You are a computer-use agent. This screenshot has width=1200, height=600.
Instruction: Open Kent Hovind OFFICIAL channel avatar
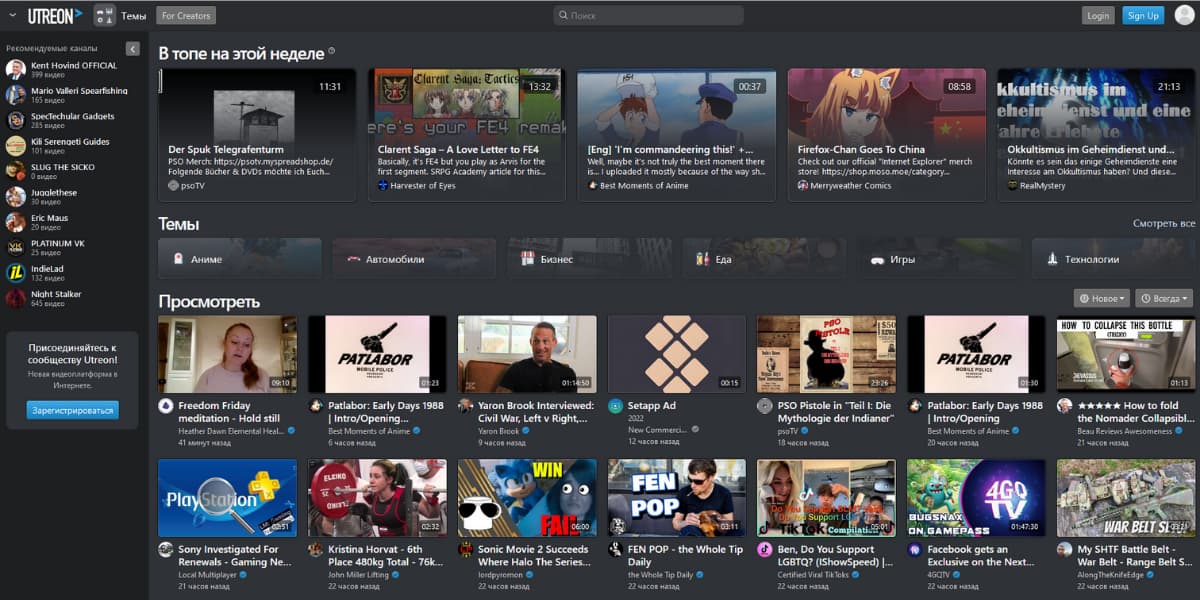pos(15,70)
